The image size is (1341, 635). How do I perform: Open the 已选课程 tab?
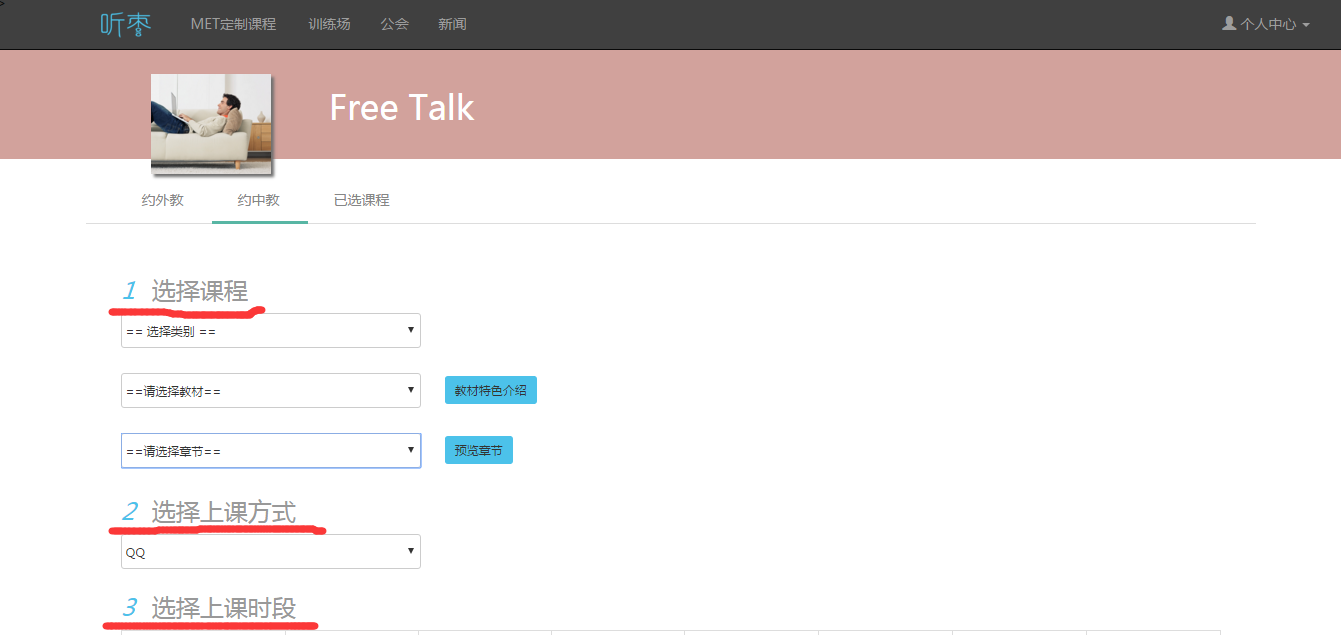[361, 200]
